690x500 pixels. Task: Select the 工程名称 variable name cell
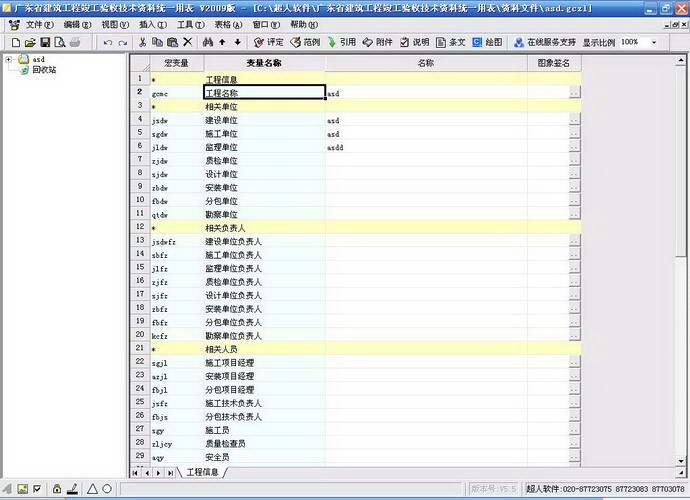point(264,92)
